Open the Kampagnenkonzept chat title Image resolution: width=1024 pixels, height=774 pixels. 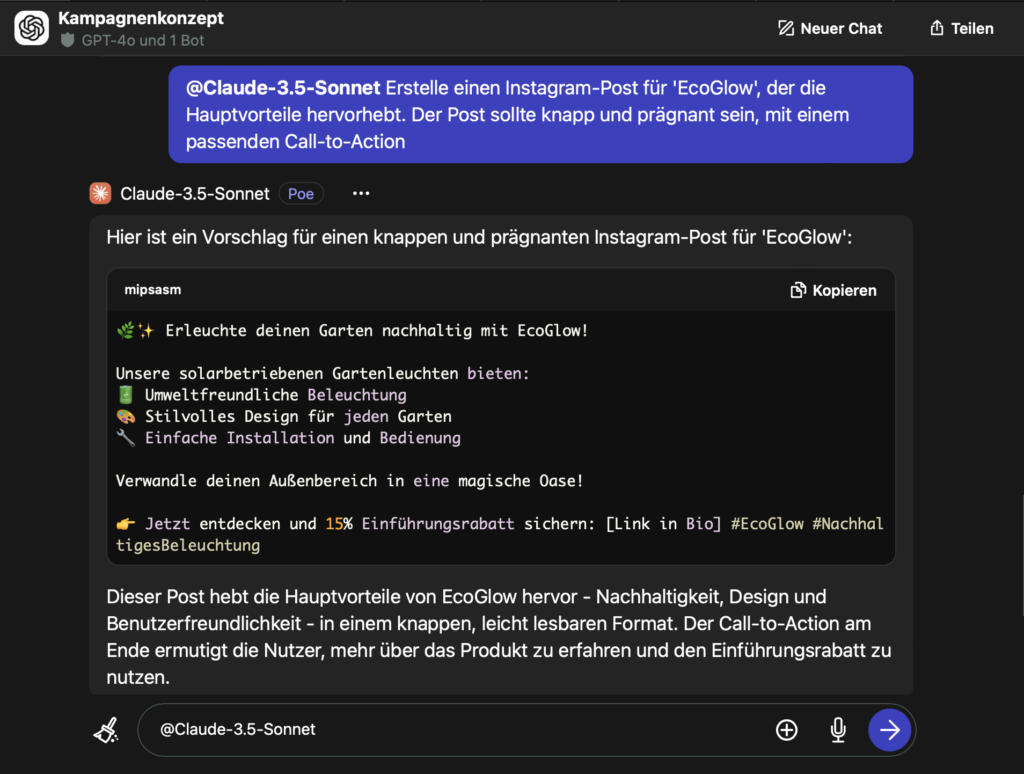(141, 18)
